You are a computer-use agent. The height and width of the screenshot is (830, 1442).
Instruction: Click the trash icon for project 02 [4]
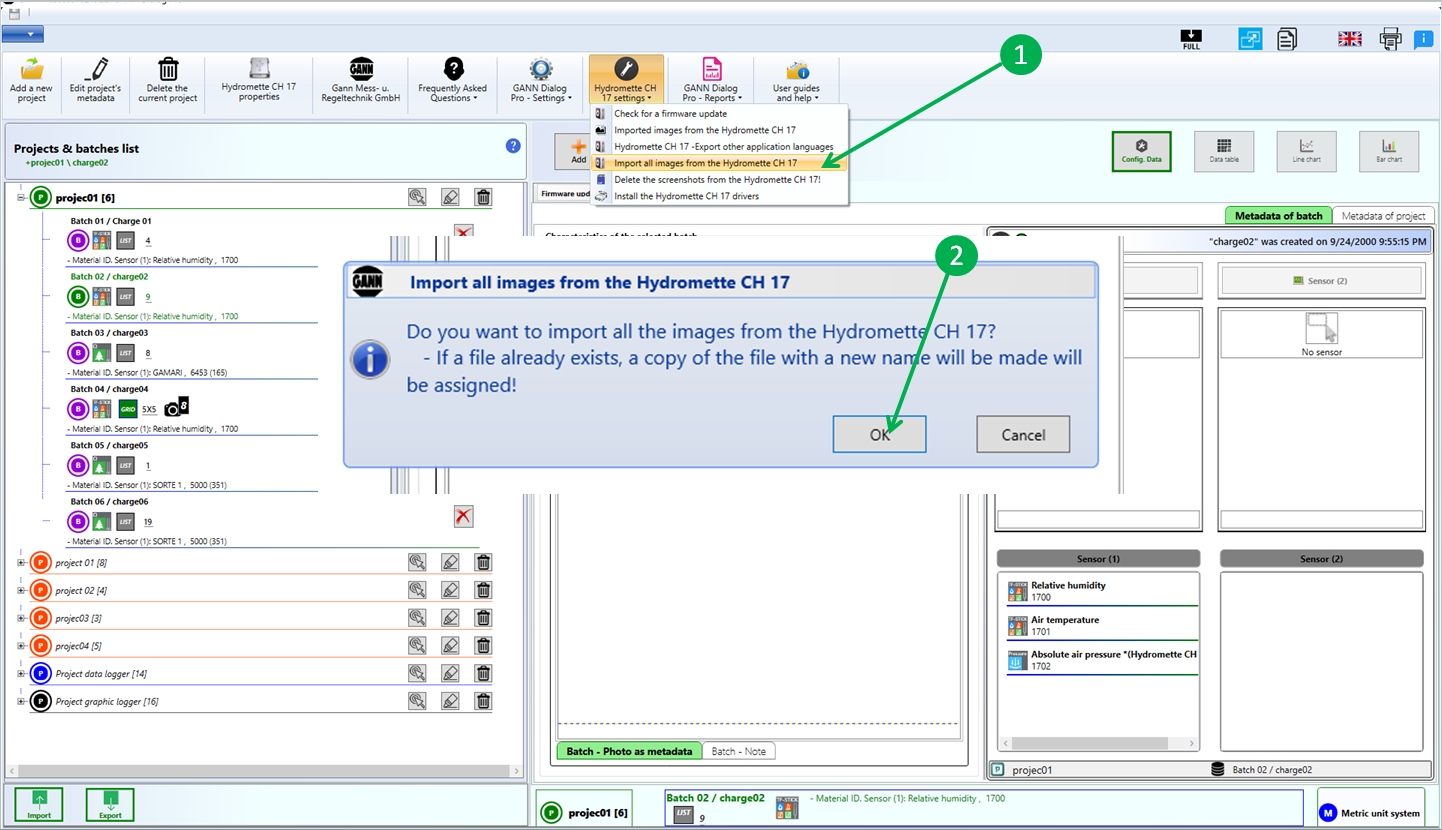[483, 590]
